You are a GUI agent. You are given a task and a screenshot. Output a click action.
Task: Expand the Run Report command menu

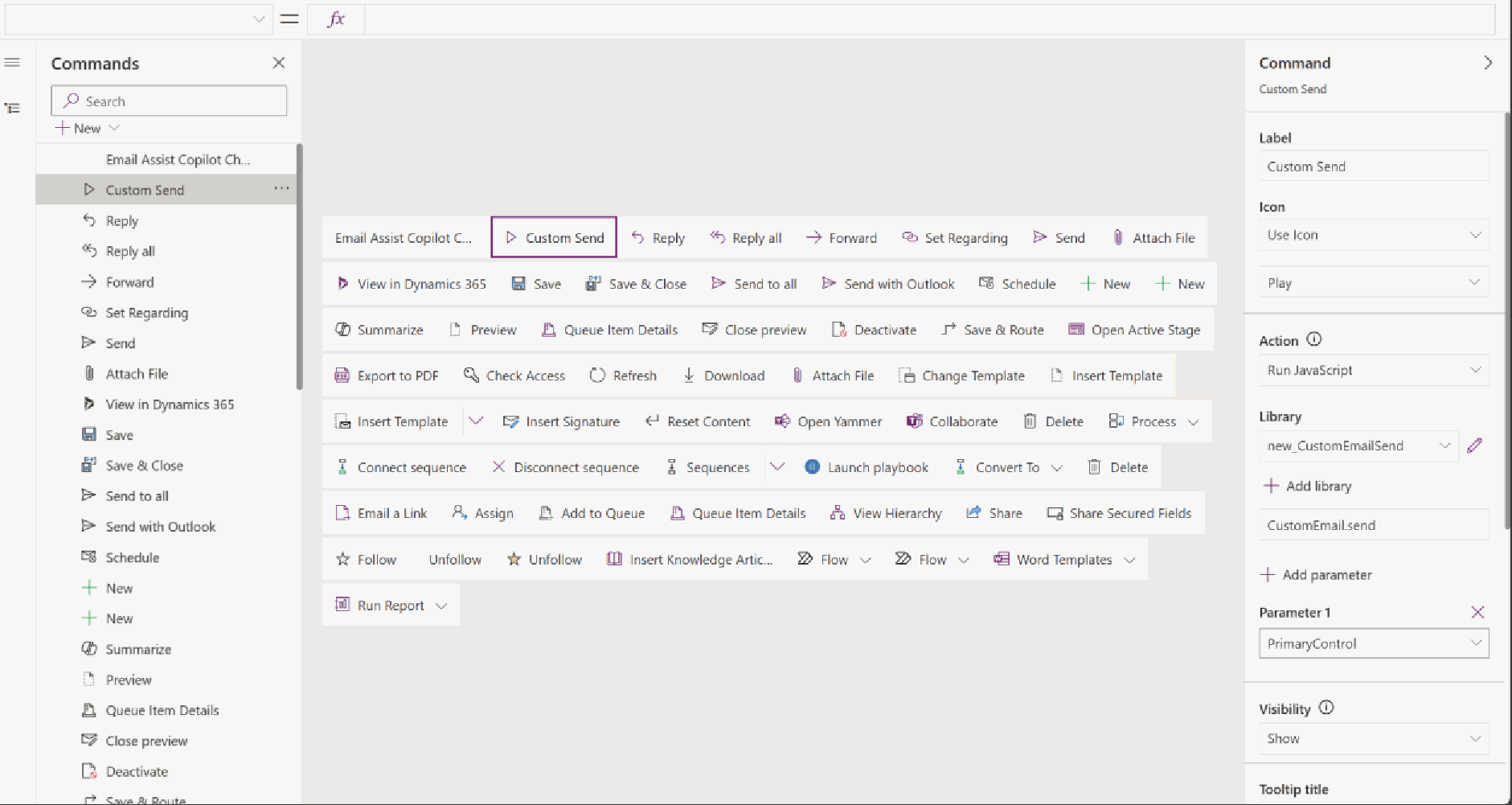click(x=441, y=606)
